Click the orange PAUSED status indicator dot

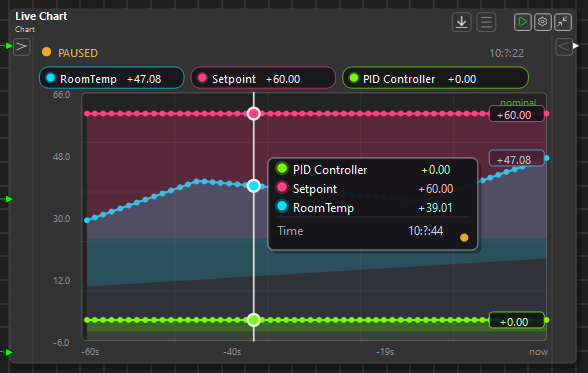pyautogui.click(x=46, y=52)
